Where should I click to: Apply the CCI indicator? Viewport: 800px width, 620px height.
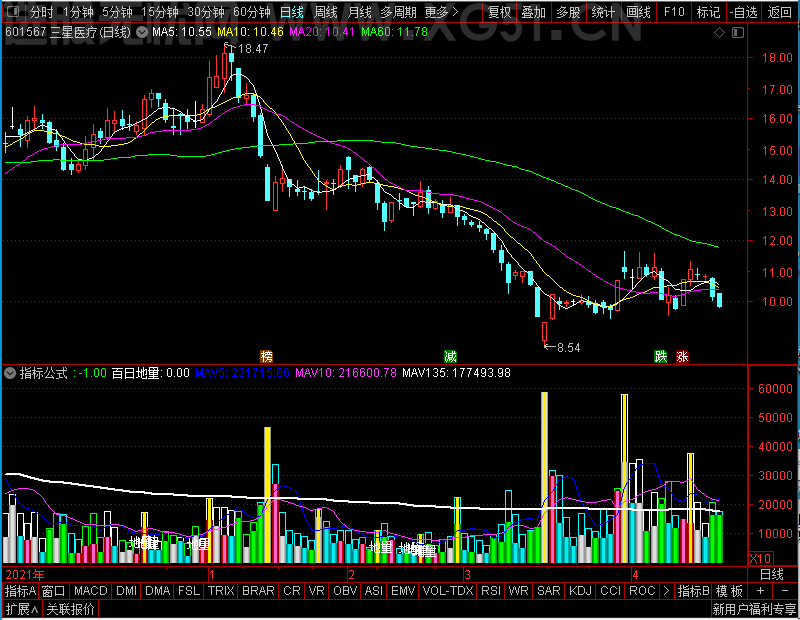(611, 591)
